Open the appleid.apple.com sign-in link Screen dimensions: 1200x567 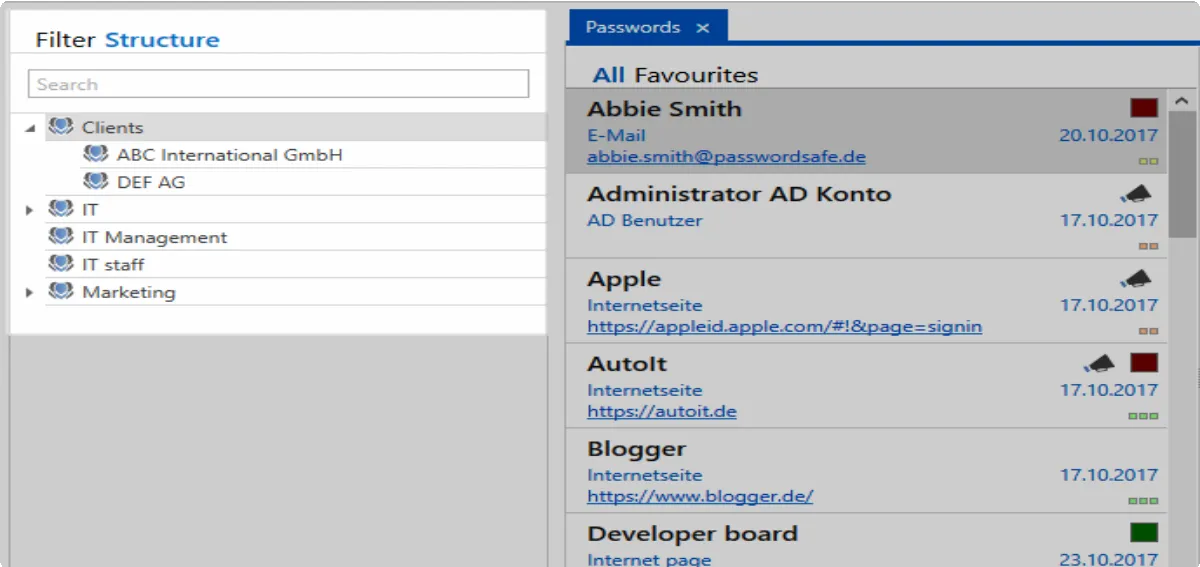coord(784,327)
